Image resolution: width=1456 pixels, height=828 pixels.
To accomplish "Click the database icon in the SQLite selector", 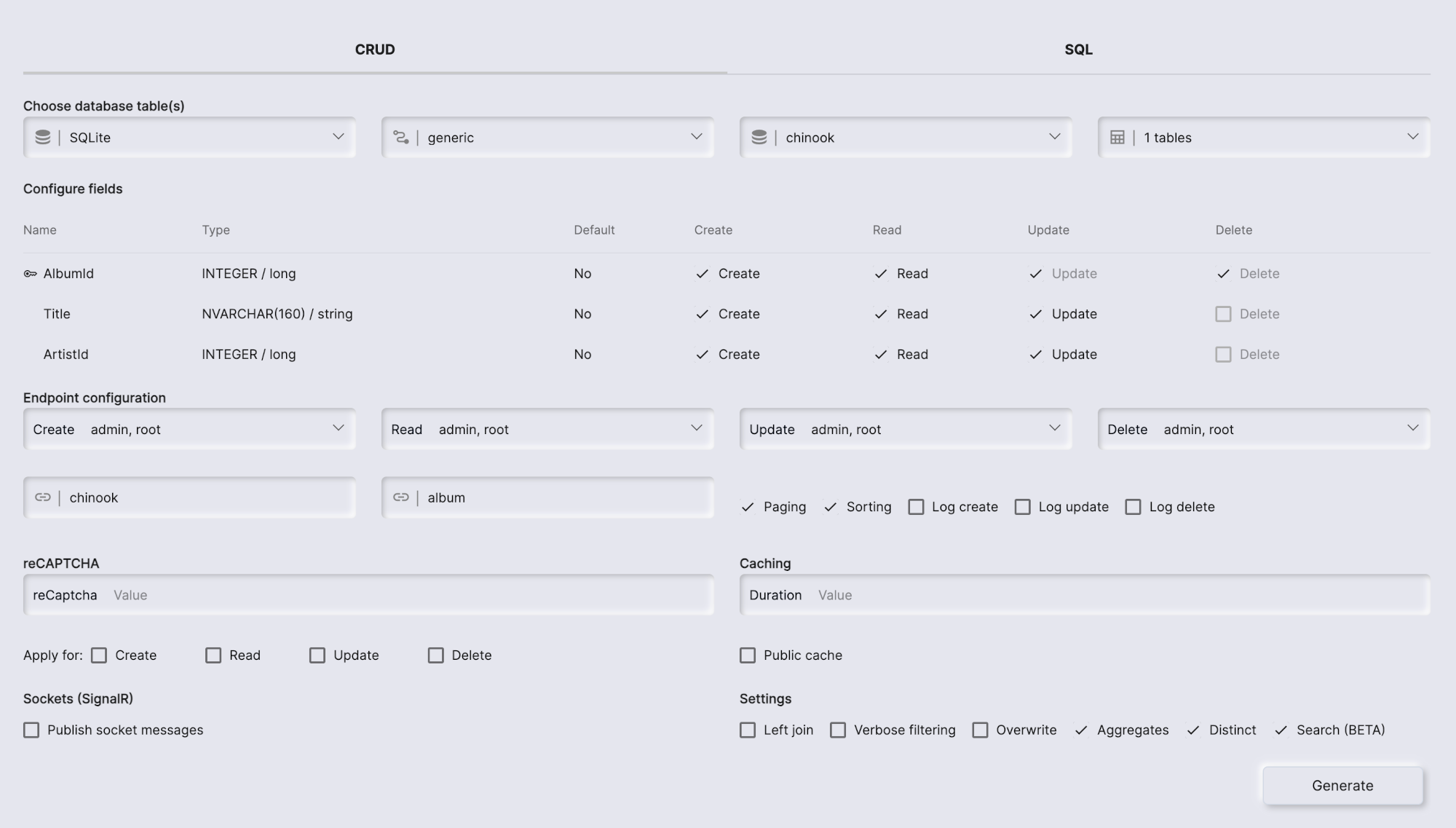I will click(43, 137).
